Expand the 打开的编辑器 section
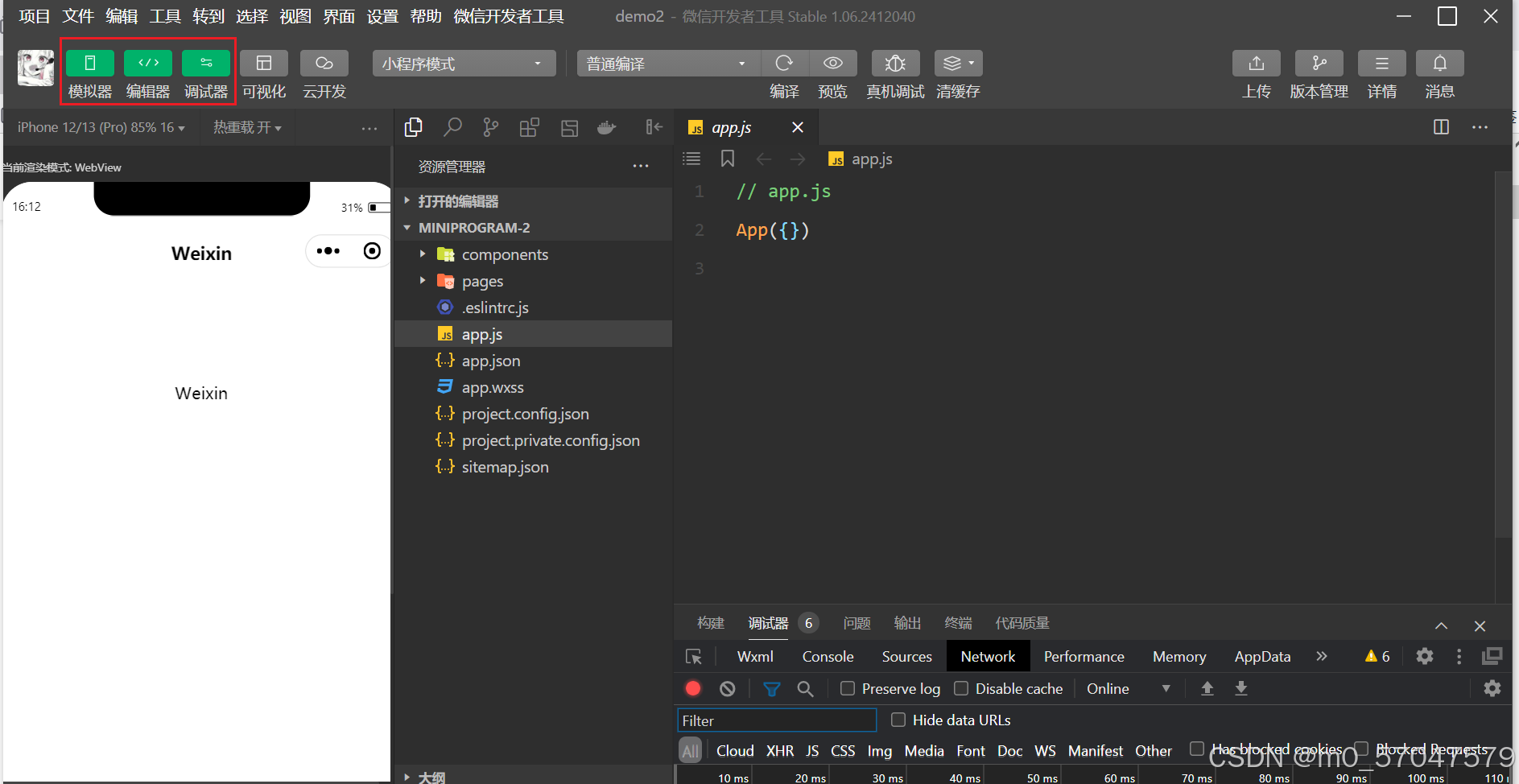This screenshot has width=1519, height=784. (x=534, y=201)
